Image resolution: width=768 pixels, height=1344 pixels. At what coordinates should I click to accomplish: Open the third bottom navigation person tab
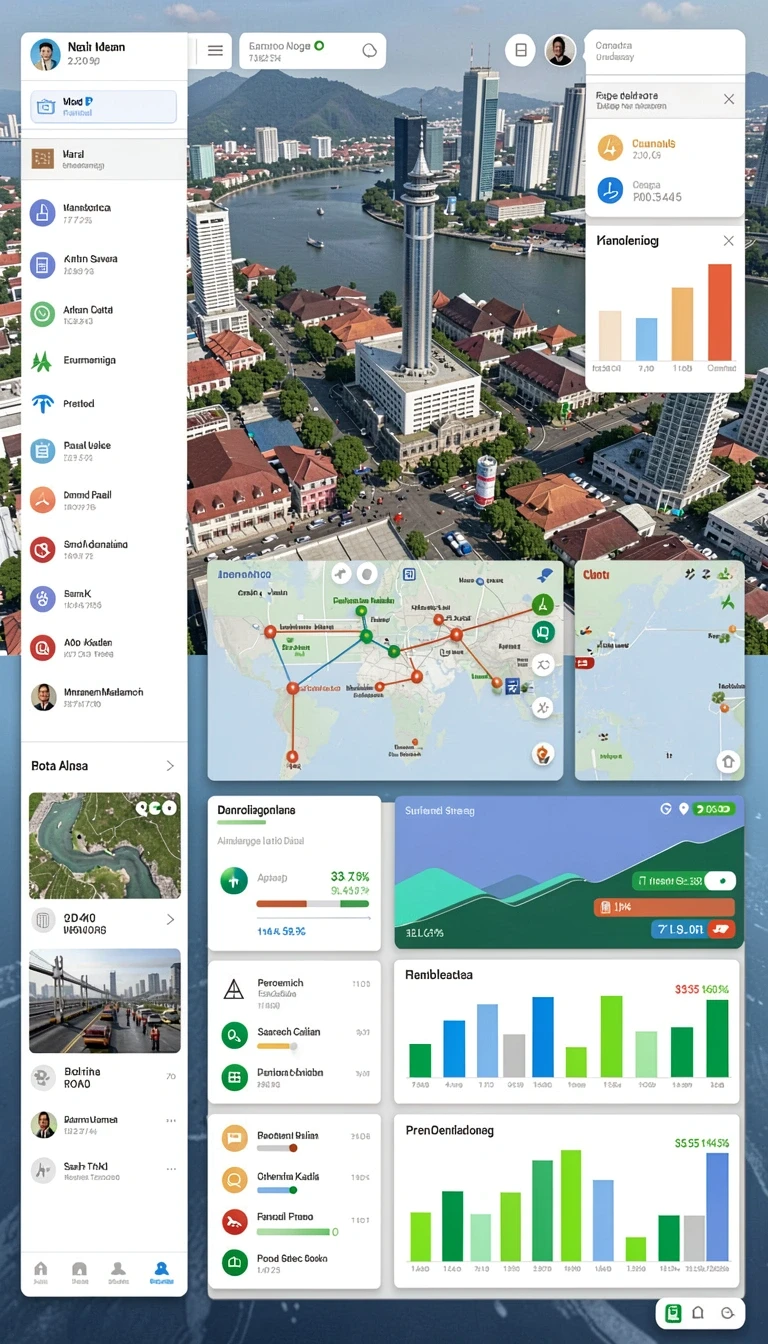click(118, 1272)
